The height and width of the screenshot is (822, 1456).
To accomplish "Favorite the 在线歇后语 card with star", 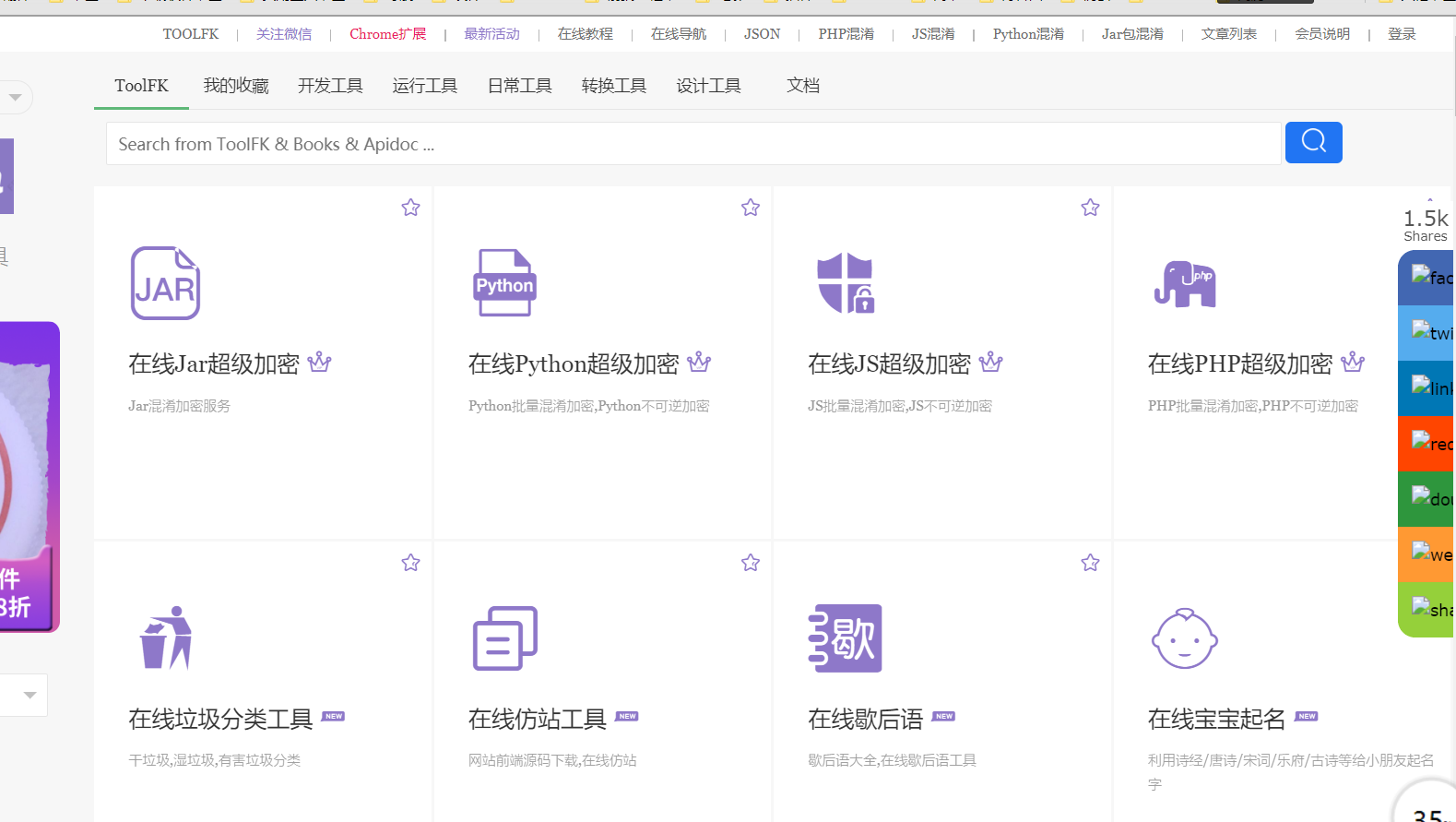I will [x=1090, y=563].
